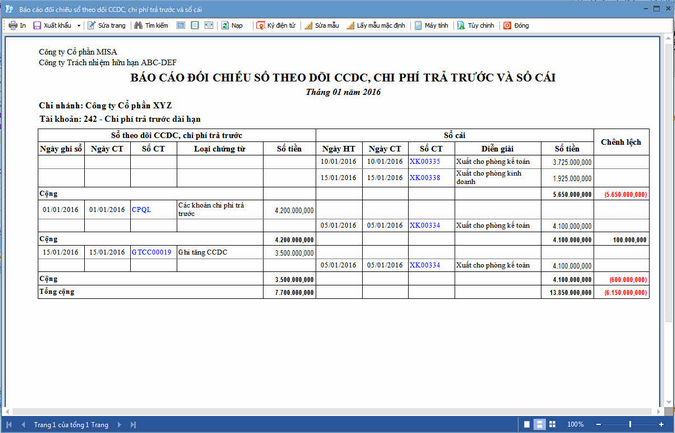Screen dimensions: 675x433
Task: Click 'Tổng cộng' total row label
Action: (x=57, y=292)
